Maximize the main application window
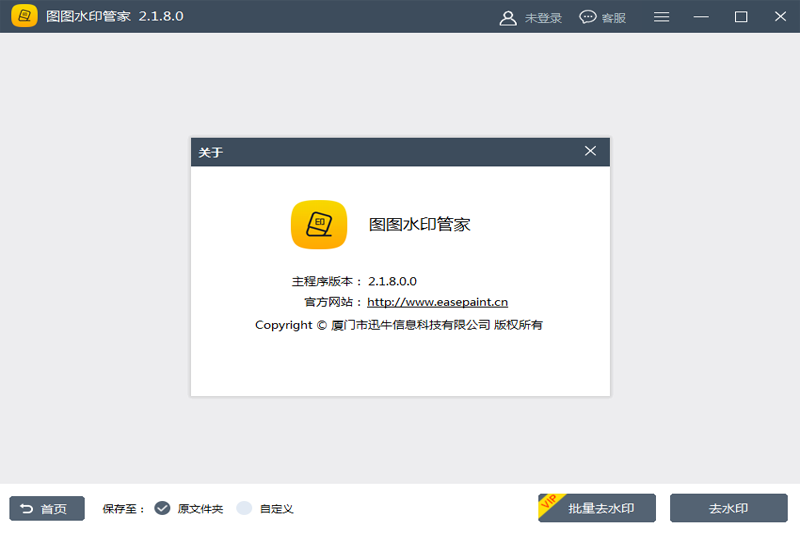This screenshot has width=800, height=533. click(741, 17)
